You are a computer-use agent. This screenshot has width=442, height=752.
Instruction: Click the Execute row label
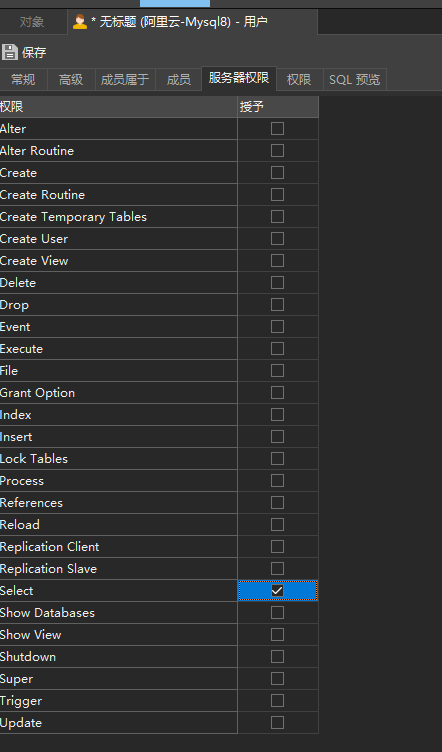(x=22, y=349)
